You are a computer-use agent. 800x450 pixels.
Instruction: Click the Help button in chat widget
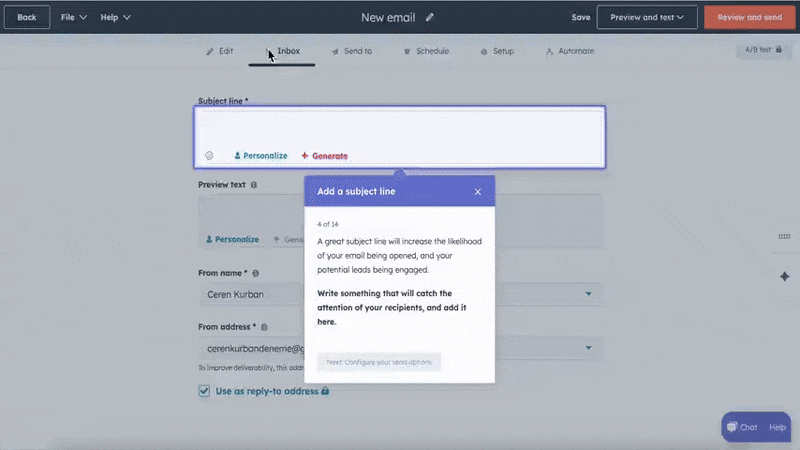coord(778,428)
